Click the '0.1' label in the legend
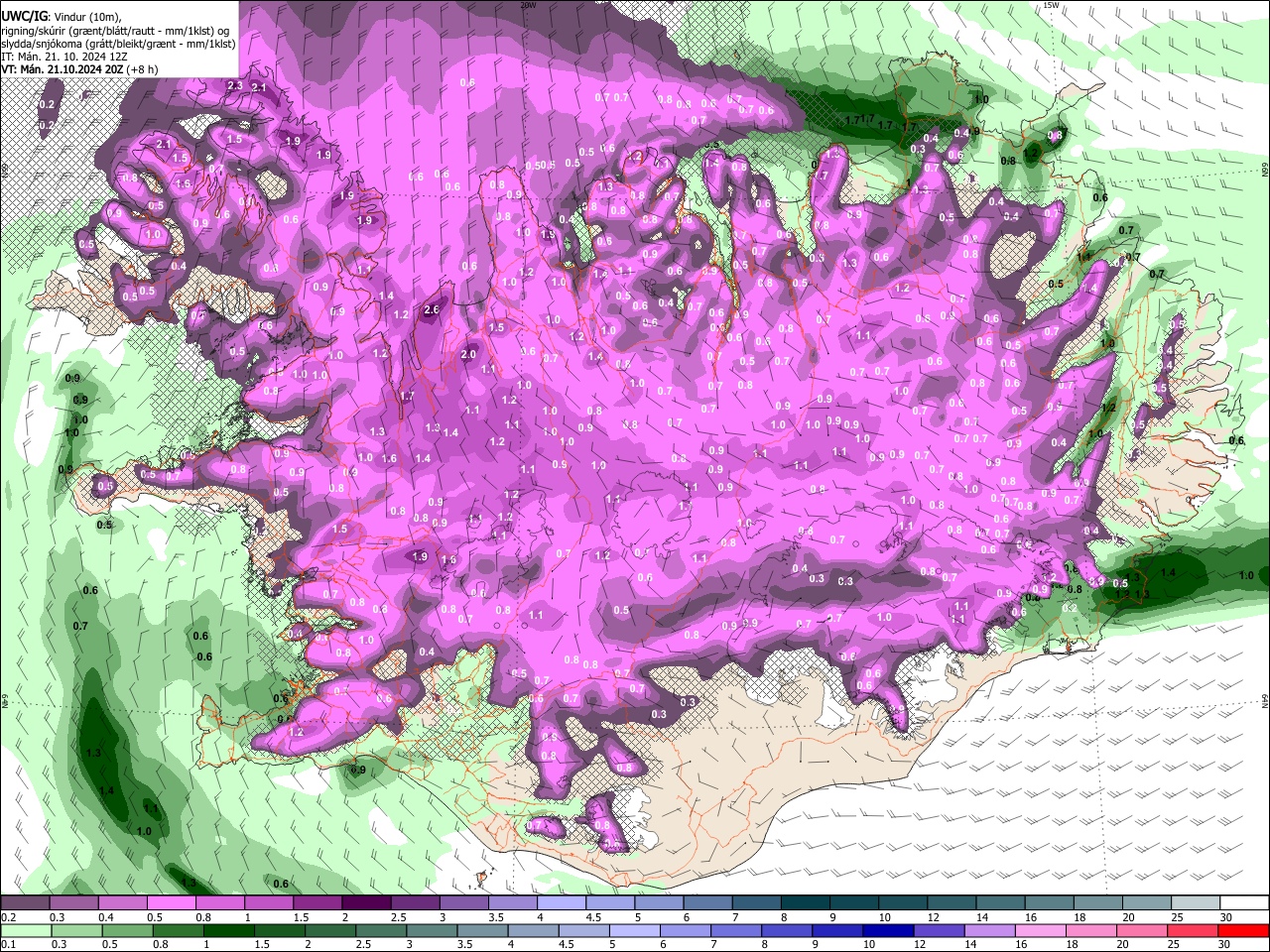Screen dimensions: 1270x952 click(x=8, y=944)
